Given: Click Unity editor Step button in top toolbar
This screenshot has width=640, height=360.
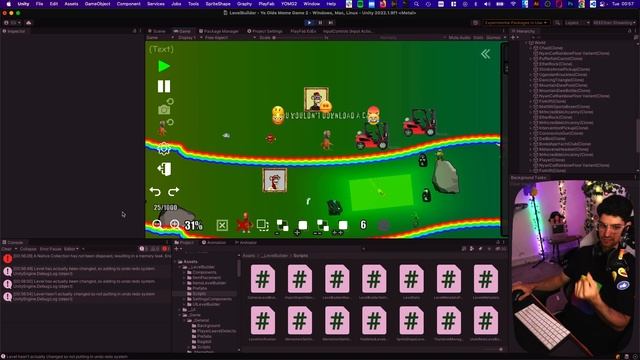Looking at the screenshot, I should pyautogui.click(x=330, y=23).
